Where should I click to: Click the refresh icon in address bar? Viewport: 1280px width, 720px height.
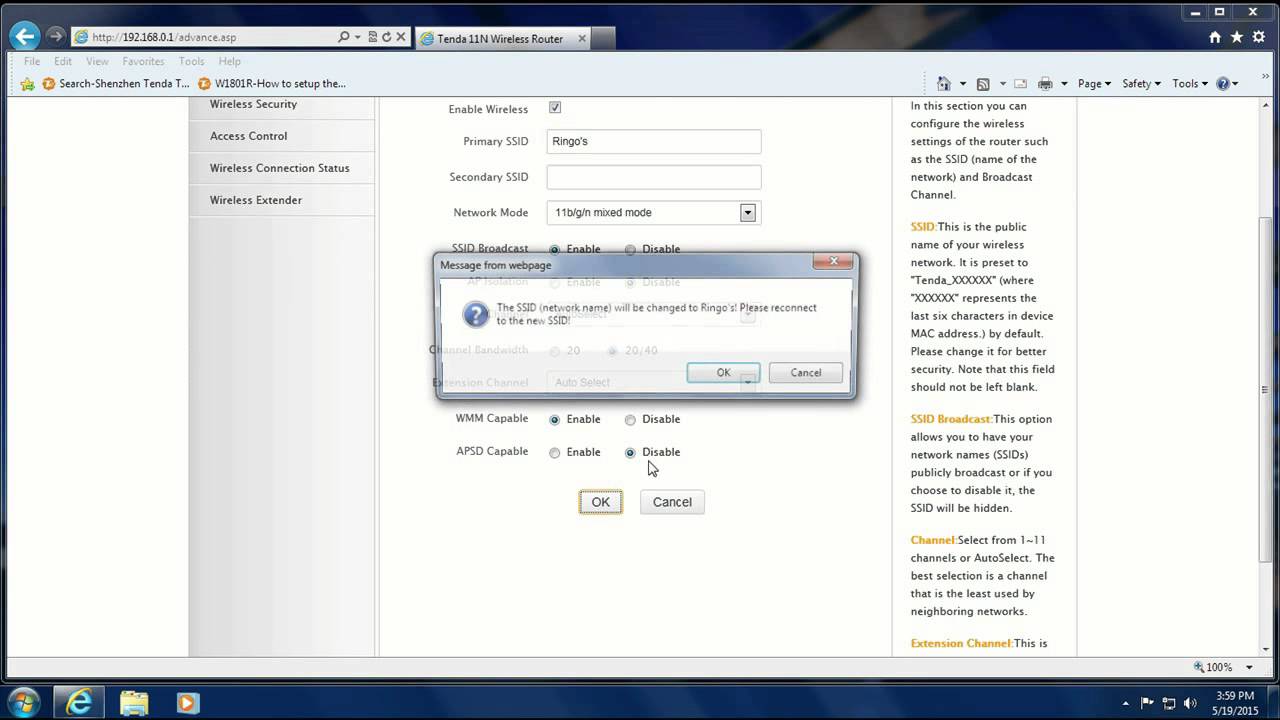pos(386,37)
